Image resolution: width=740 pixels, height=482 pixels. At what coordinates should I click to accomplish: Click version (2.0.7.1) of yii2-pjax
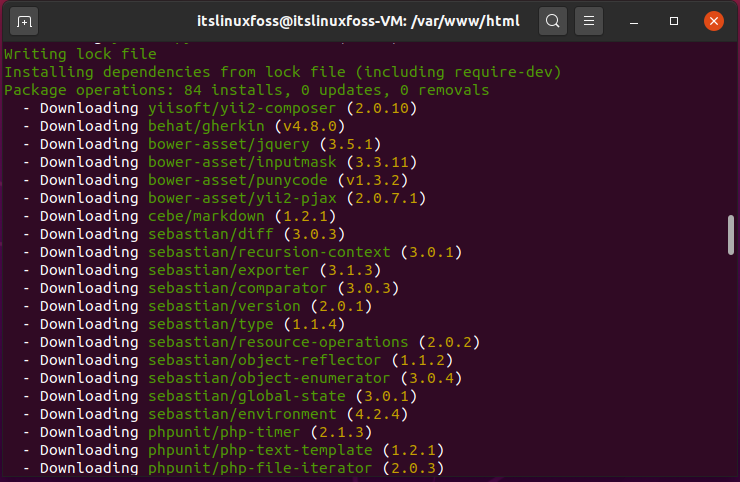pos(386,198)
